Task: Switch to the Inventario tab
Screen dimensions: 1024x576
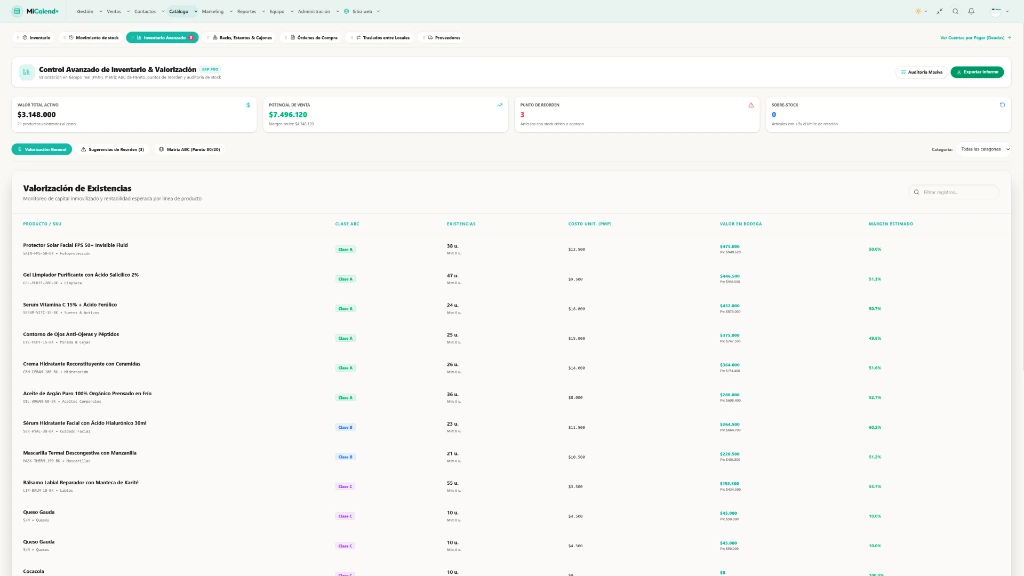Action: click(x=35, y=38)
